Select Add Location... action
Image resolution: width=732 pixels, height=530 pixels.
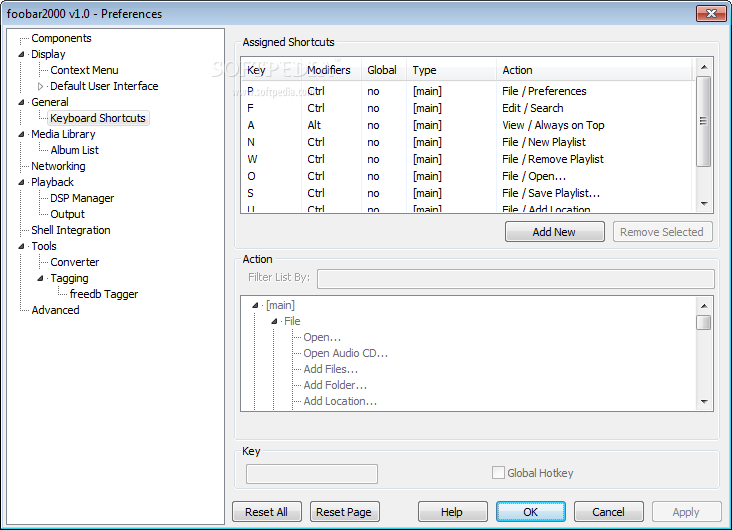point(340,401)
